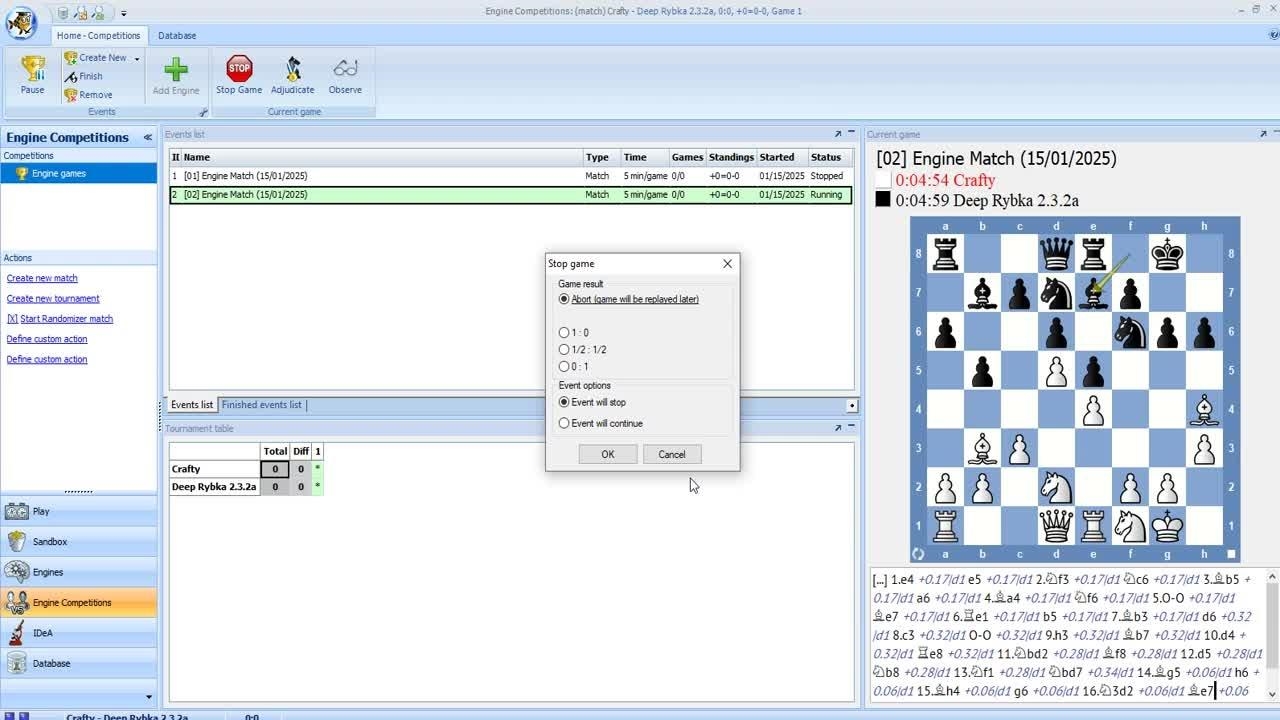The width and height of the screenshot is (1280, 720).
Task: Expand the Create New dropdown arrow
Action: [x=137, y=59]
